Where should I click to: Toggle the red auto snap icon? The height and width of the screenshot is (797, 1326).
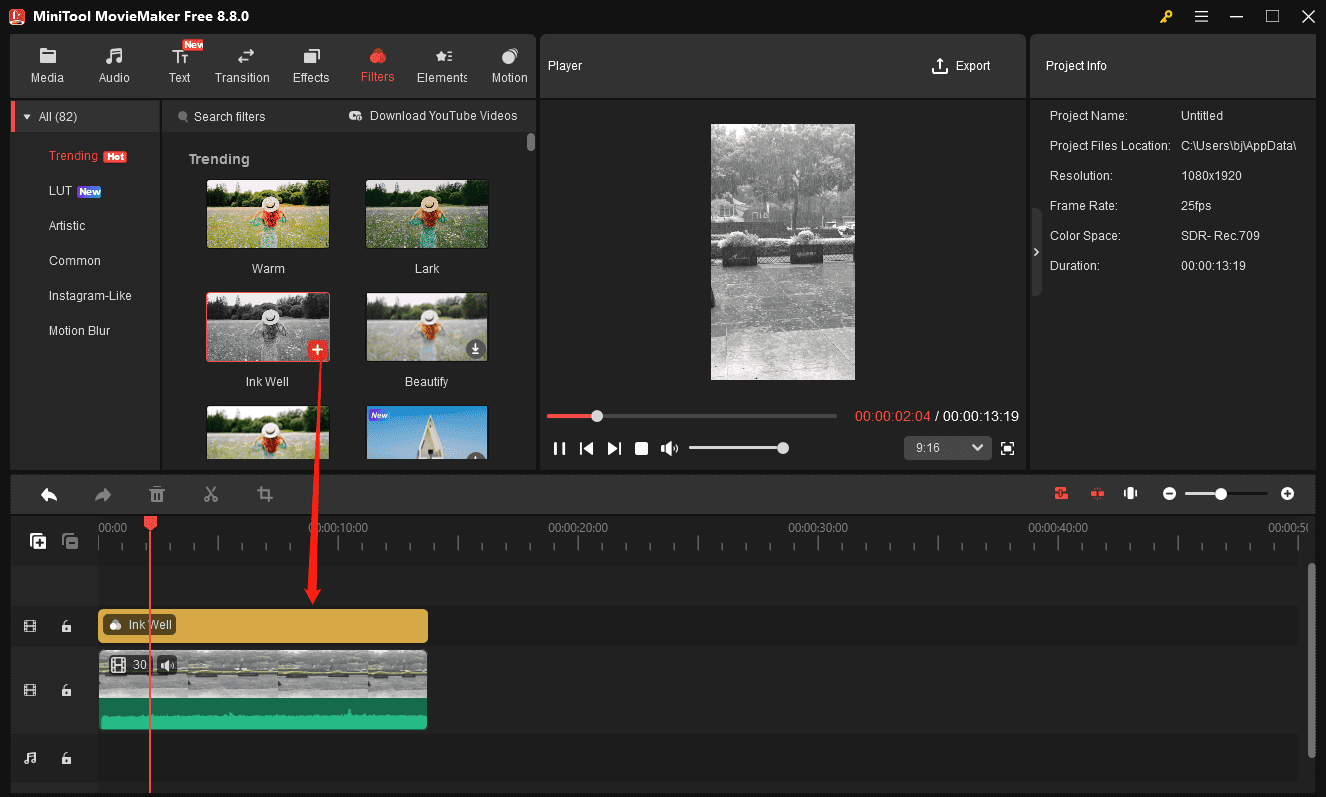[1061, 493]
